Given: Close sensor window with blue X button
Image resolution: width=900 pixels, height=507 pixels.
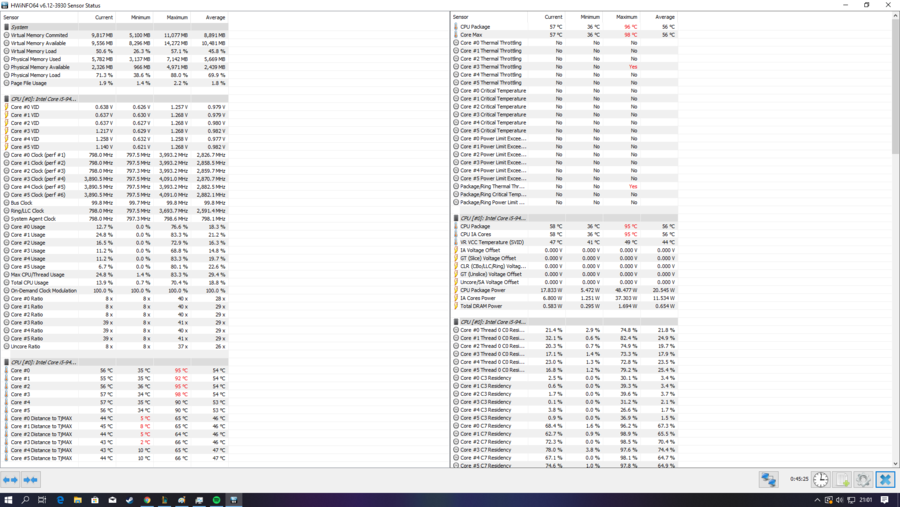Looking at the screenshot, I should click(x=885, y=479).
